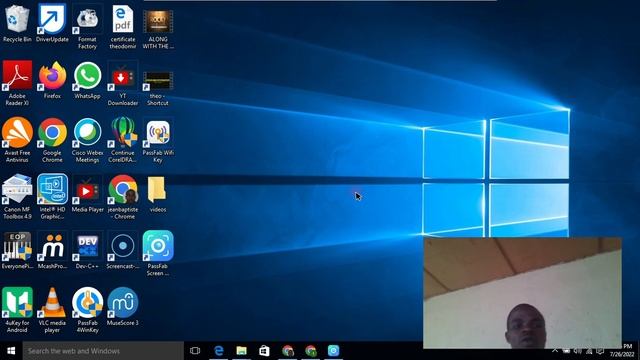
Task: Open the jeanbaptiste - Chrome profile shortcut
Action: (x=122, y=197)
